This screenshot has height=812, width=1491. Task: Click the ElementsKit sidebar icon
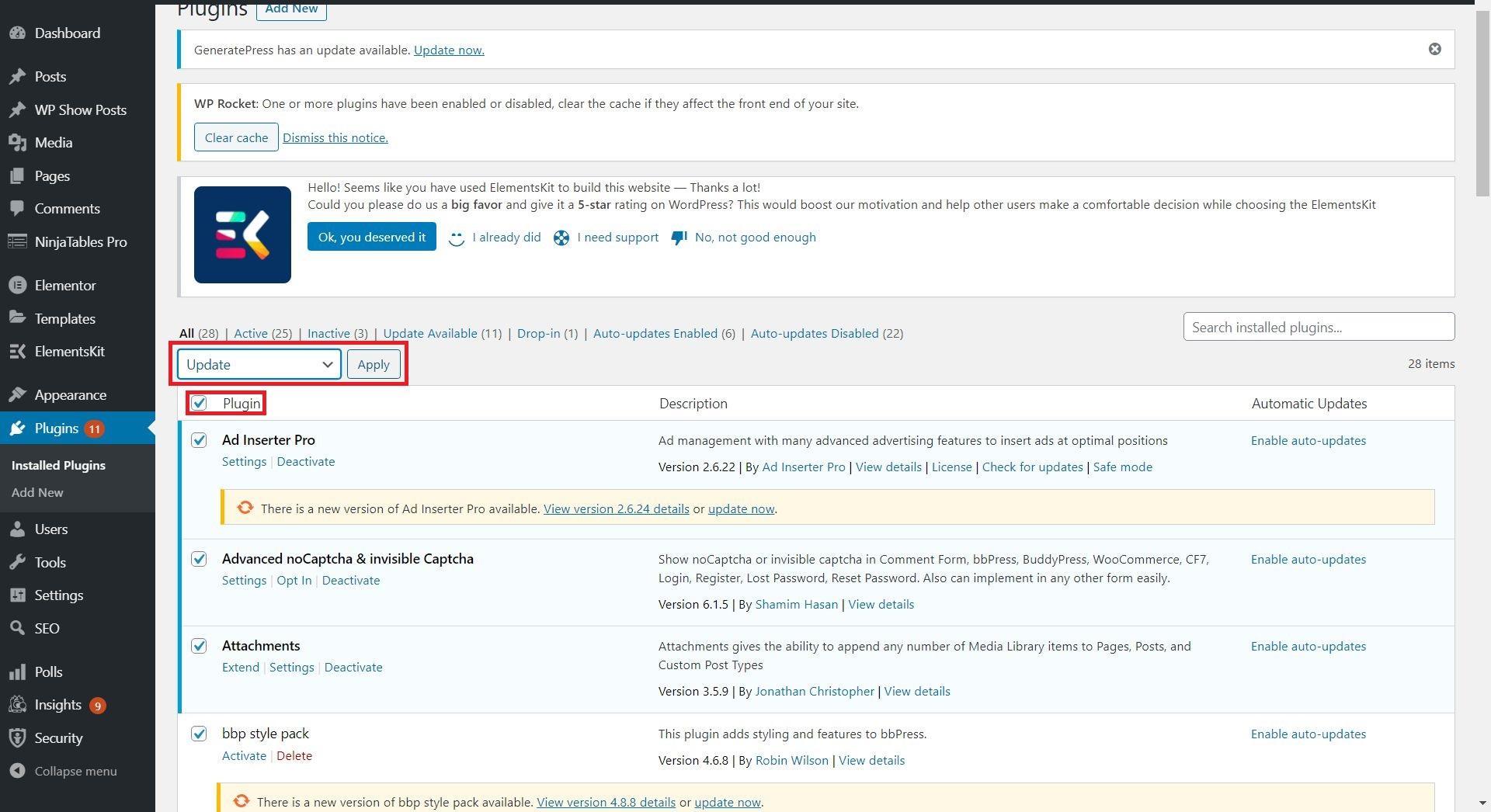pyautogui.click(x=17, y=352)
